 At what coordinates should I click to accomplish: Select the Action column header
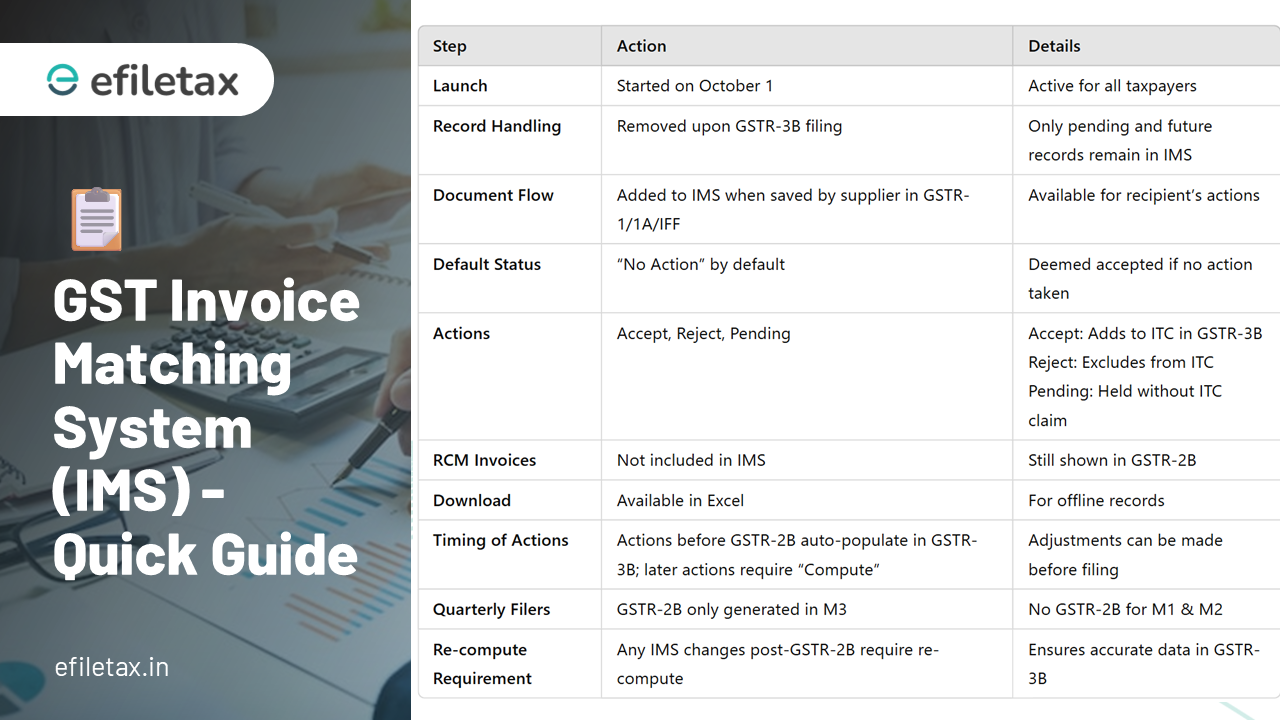[x=641, y=46]
